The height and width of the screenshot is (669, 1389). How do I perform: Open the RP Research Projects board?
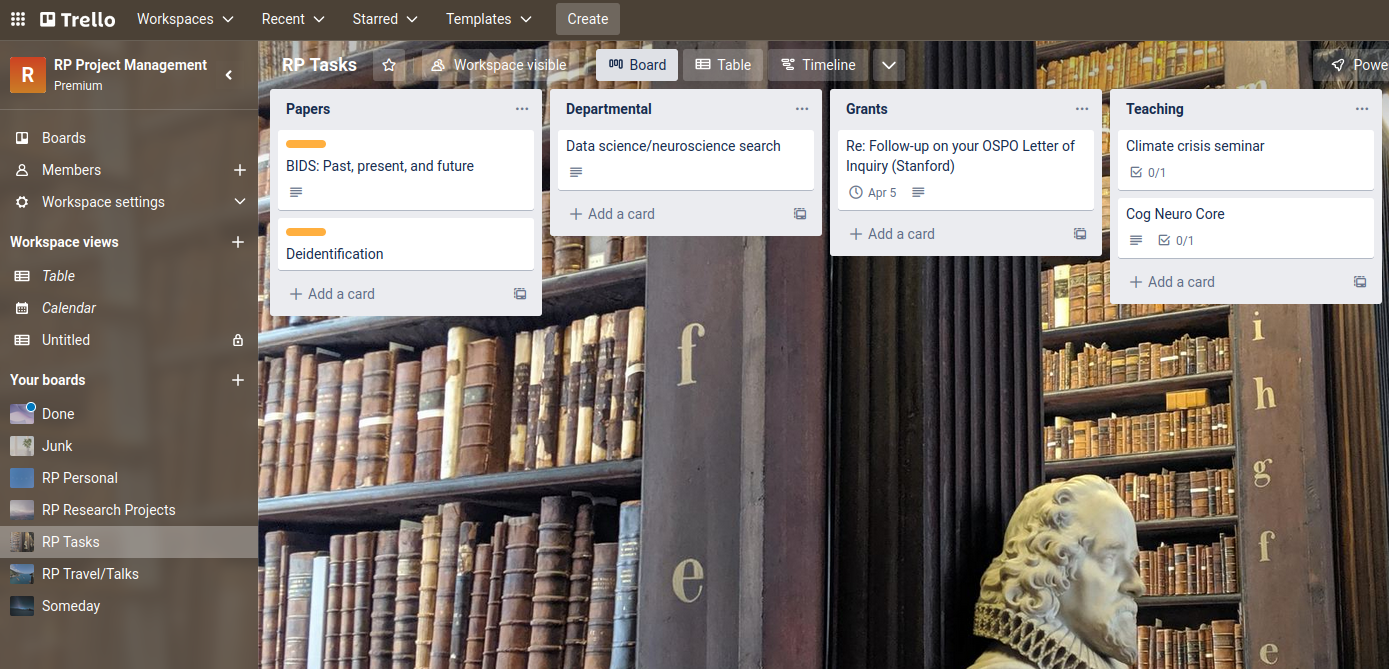point(108,510)
